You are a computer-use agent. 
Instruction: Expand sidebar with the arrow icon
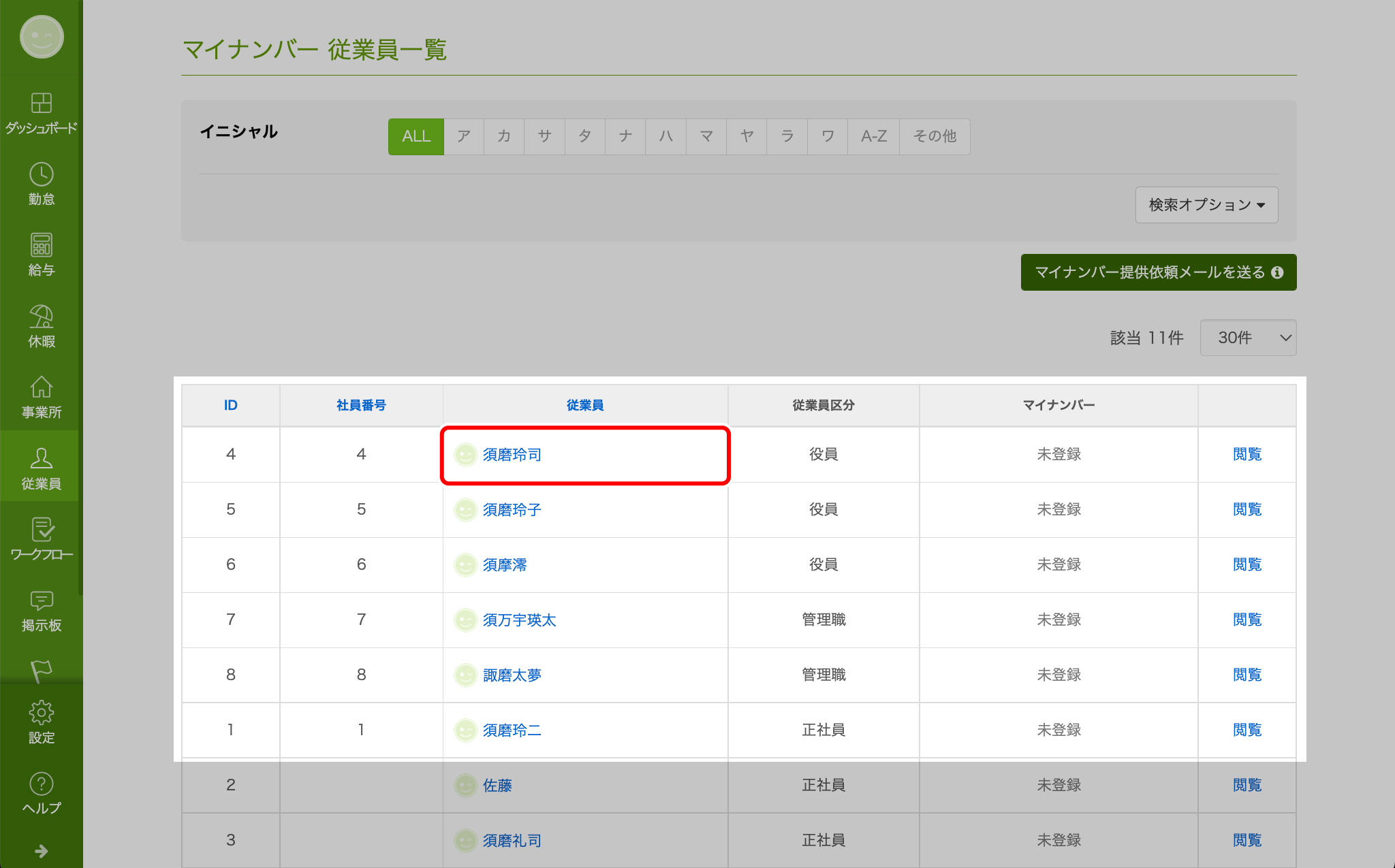click(x=41, y=851)
